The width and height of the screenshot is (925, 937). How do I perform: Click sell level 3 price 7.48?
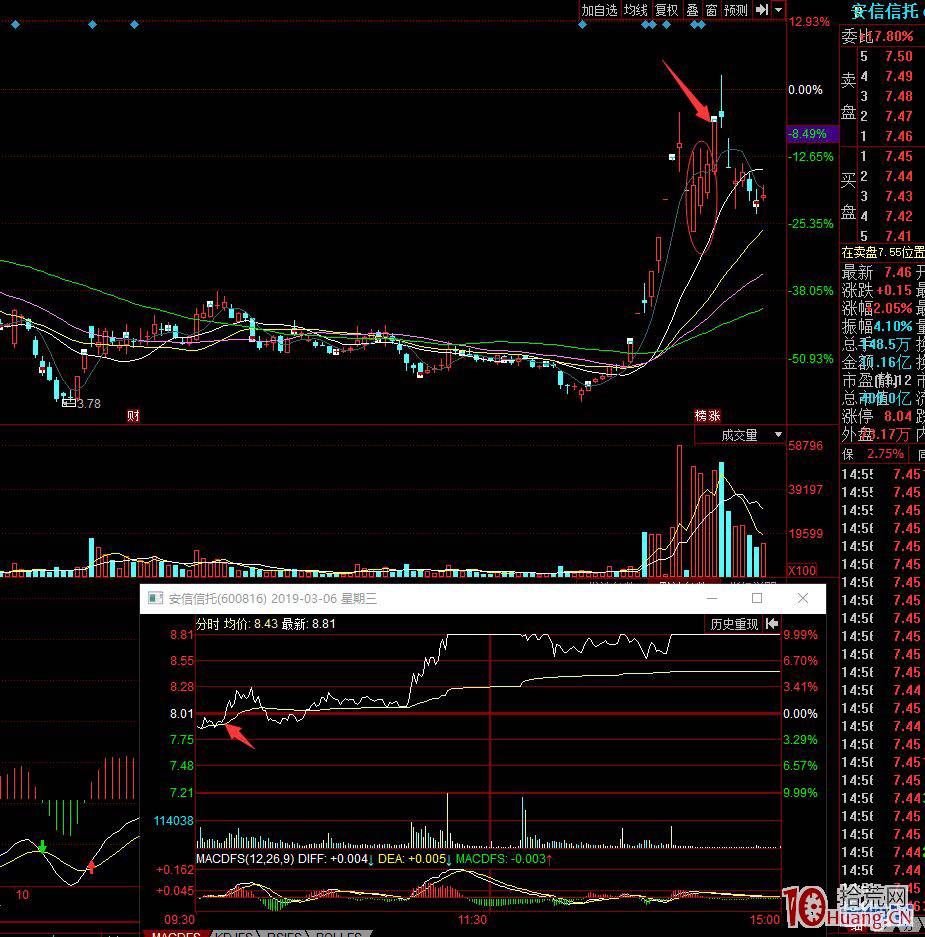click(899, 96)
